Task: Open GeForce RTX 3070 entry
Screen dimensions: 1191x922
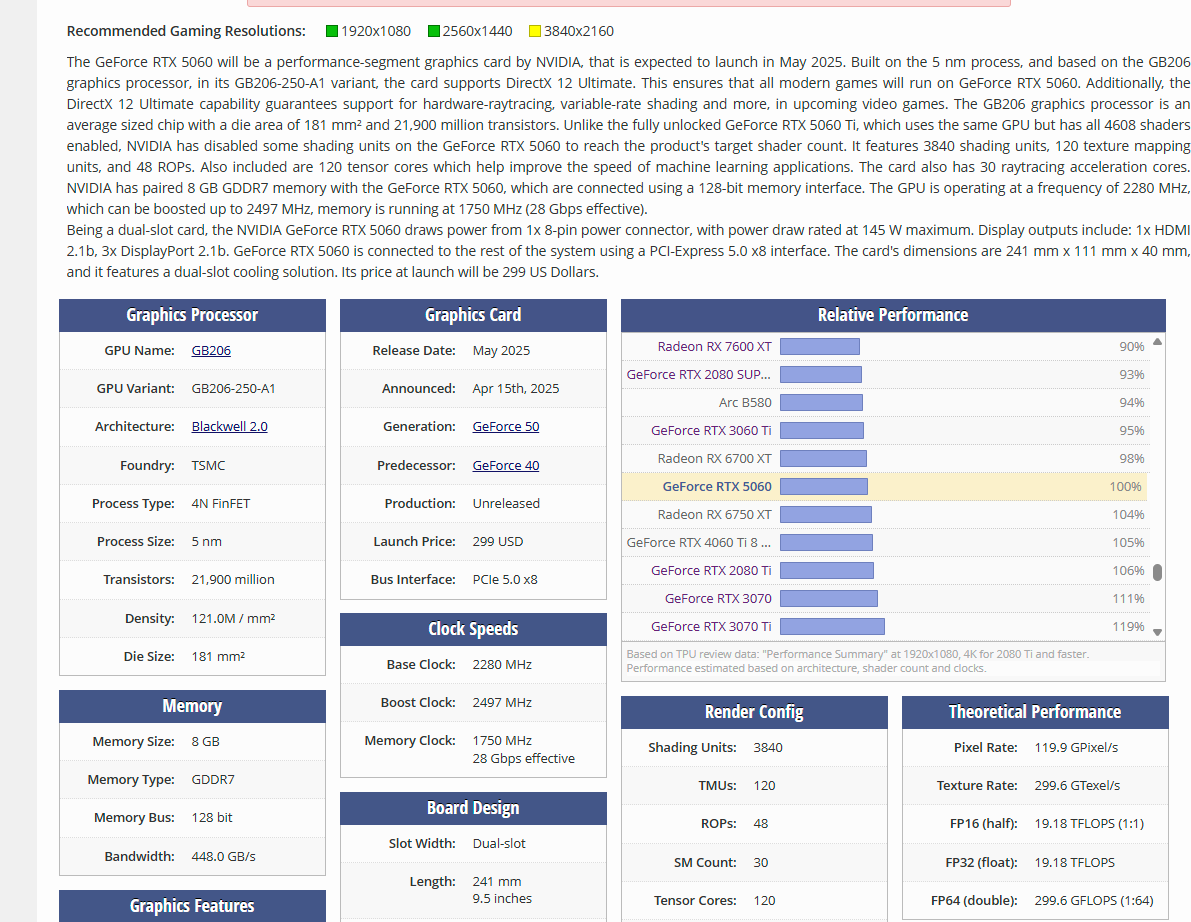Action: point(718,598)
